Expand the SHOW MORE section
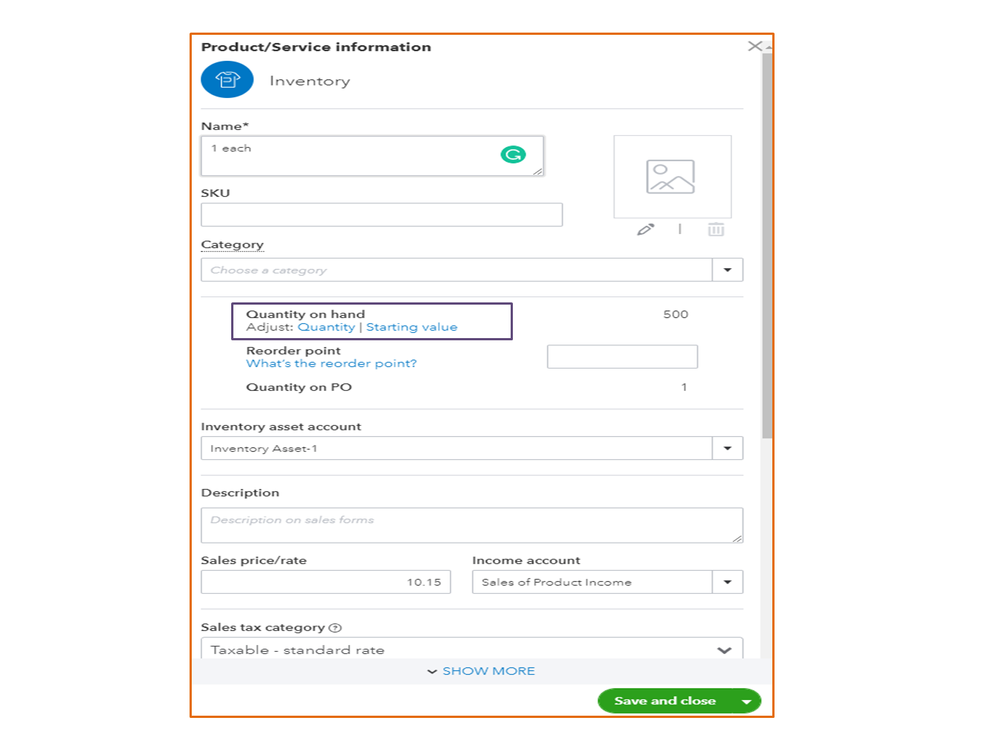This screenshot has width=999, height=749. click(481, 671)
